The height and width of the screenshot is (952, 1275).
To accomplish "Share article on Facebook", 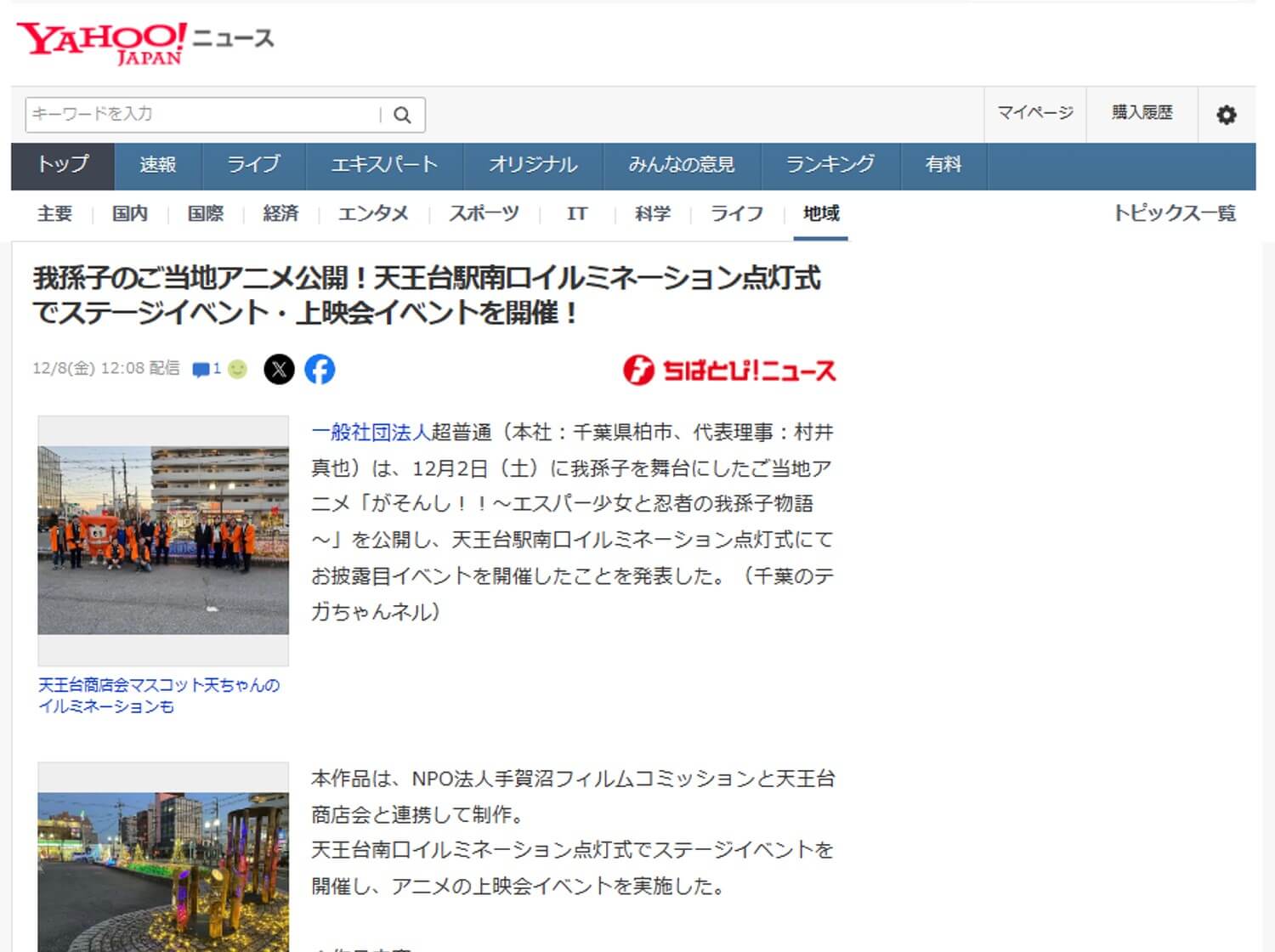I will 320,369.
